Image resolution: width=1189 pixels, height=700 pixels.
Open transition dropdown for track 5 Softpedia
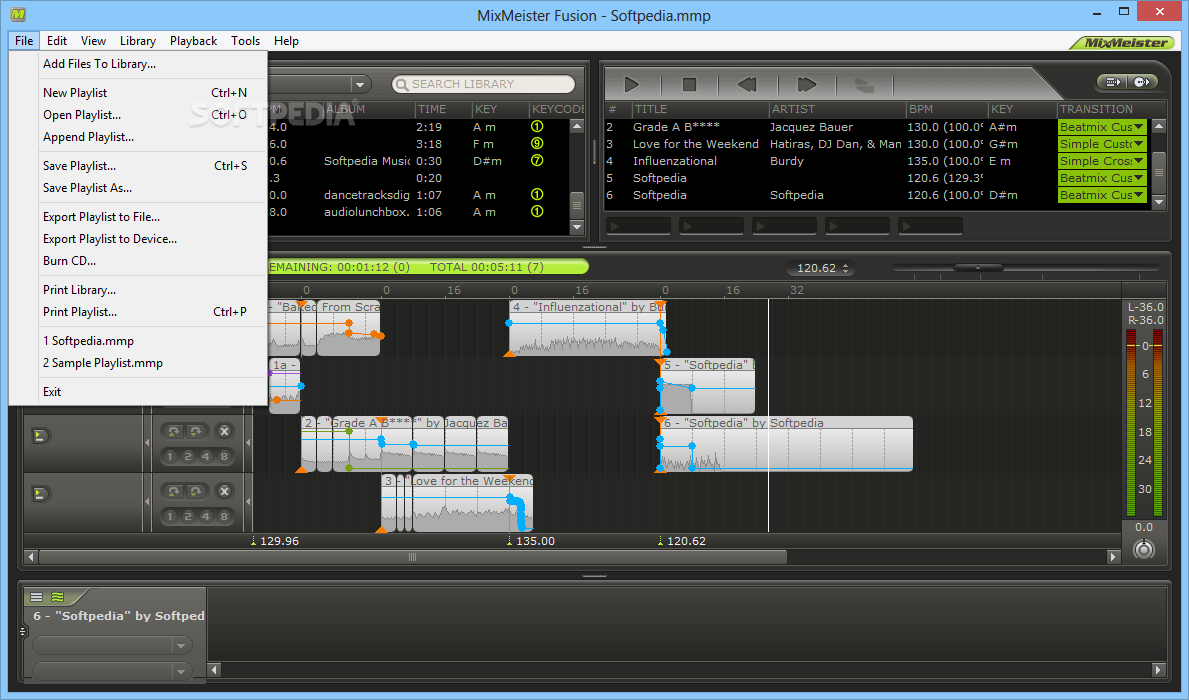[x=1138, y=178]
